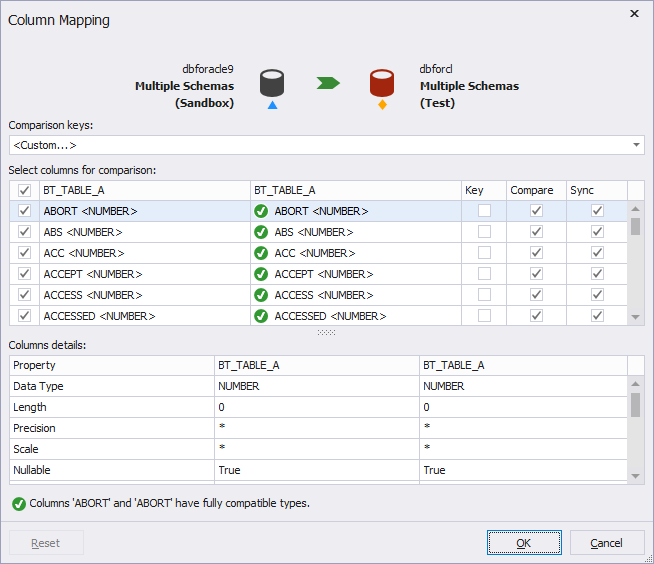Select the source ACCESSED <NUMBER> cell
Image resolution: width=654 pixels, height=564 pixels.
click(145, 316)
